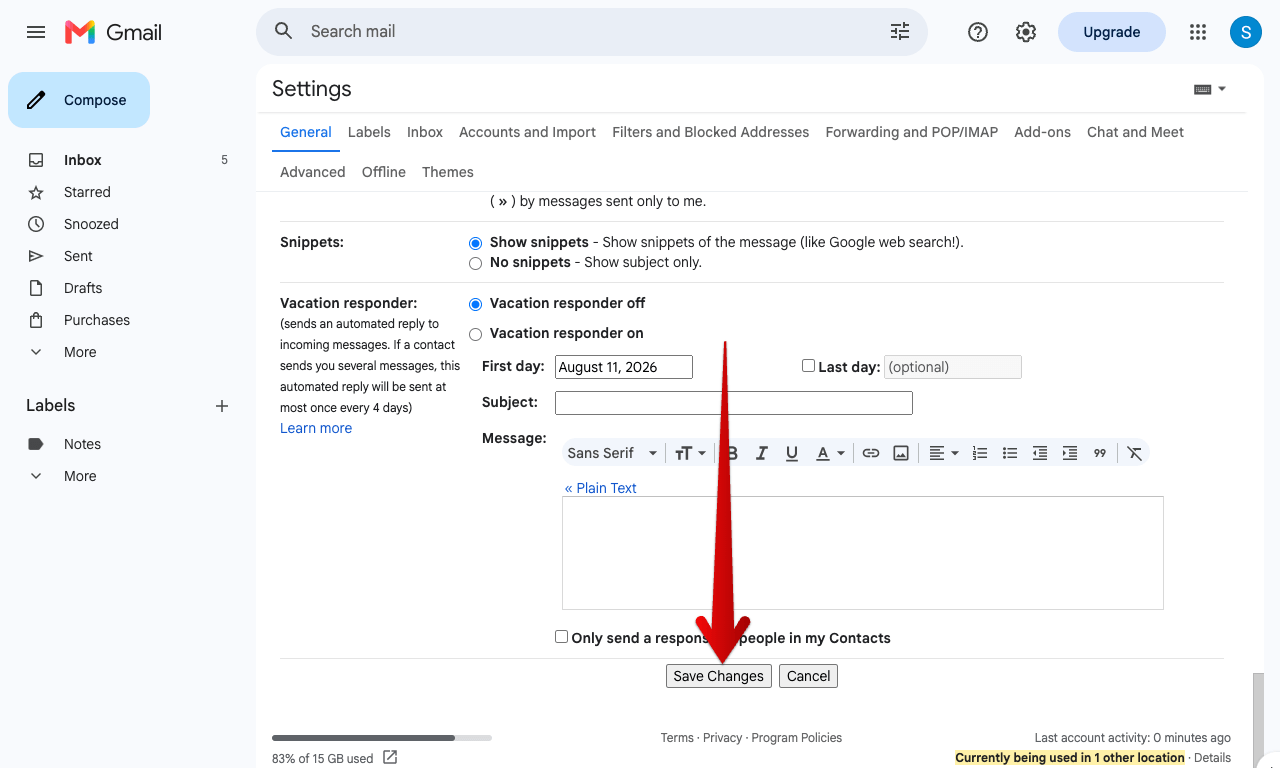Open the text color dropdown

click(x=830, y=453)
